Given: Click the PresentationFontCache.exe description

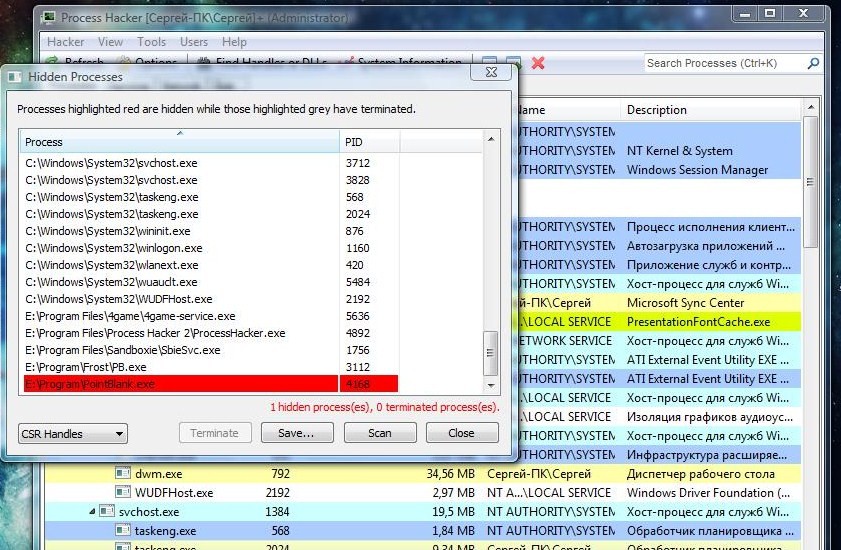Looking at the screenshot, I should pos(698,322).
